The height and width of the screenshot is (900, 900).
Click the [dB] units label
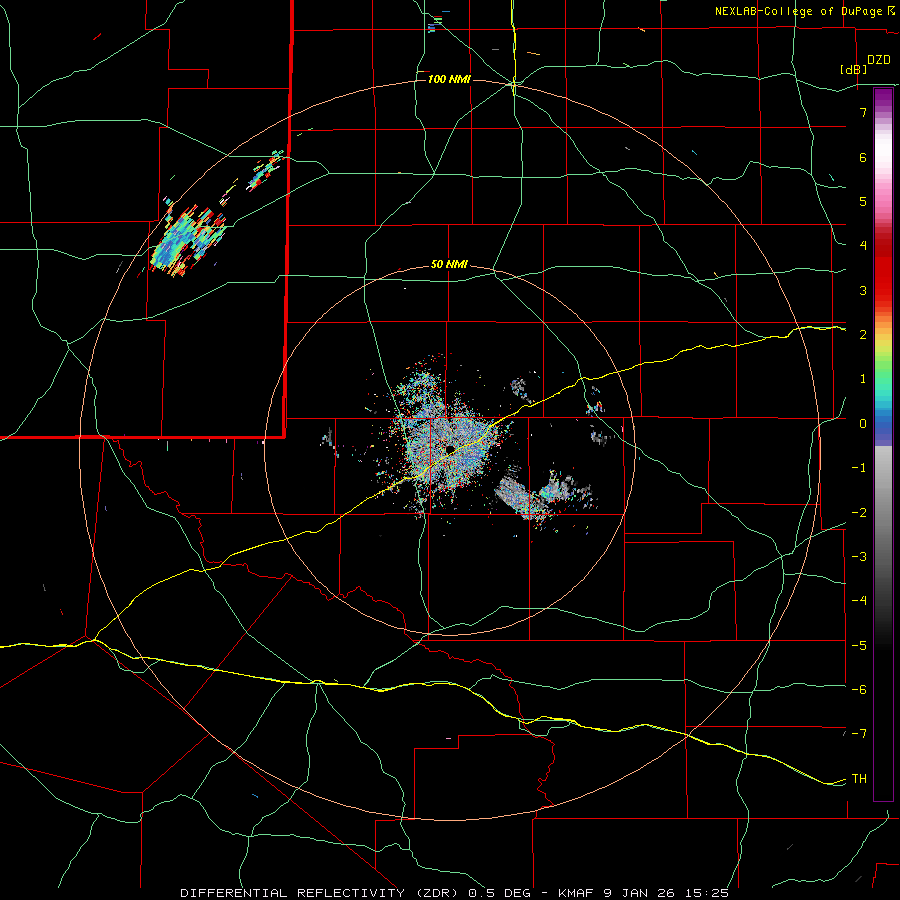tap(853, 69)
